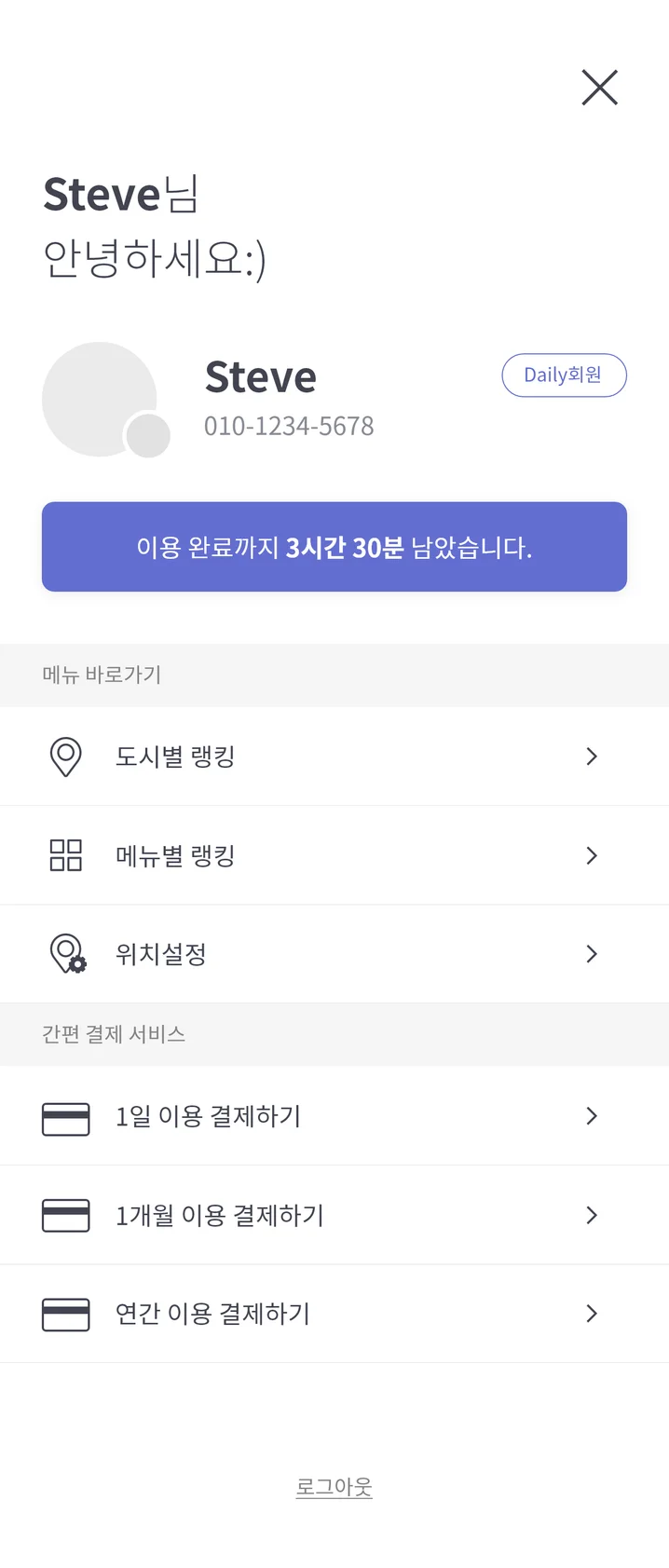Expand the 도시별 랭킹 chevron
The height and width of the screenshot is (1568, 669).
591,757
